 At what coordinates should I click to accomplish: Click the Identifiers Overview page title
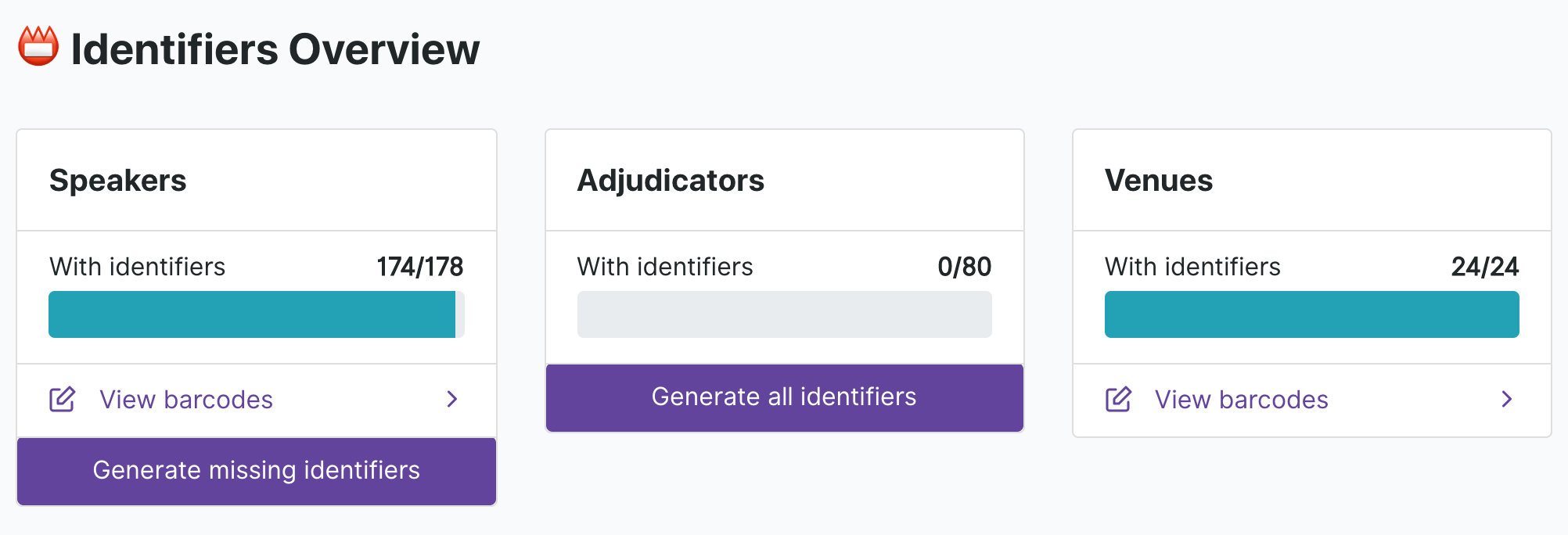click(x=275, y=49)
